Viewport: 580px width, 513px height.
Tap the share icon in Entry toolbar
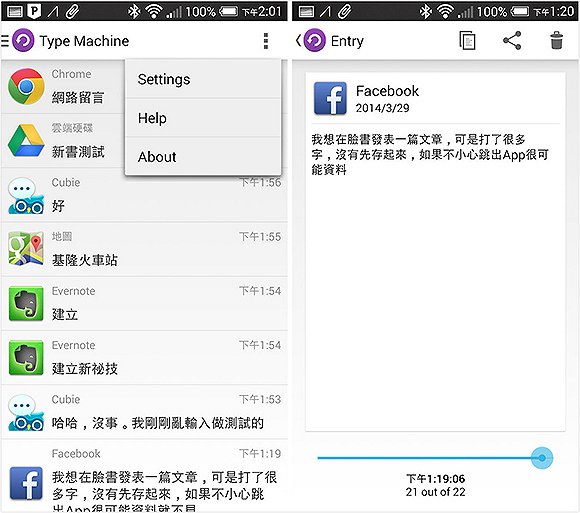click(512, 41)
